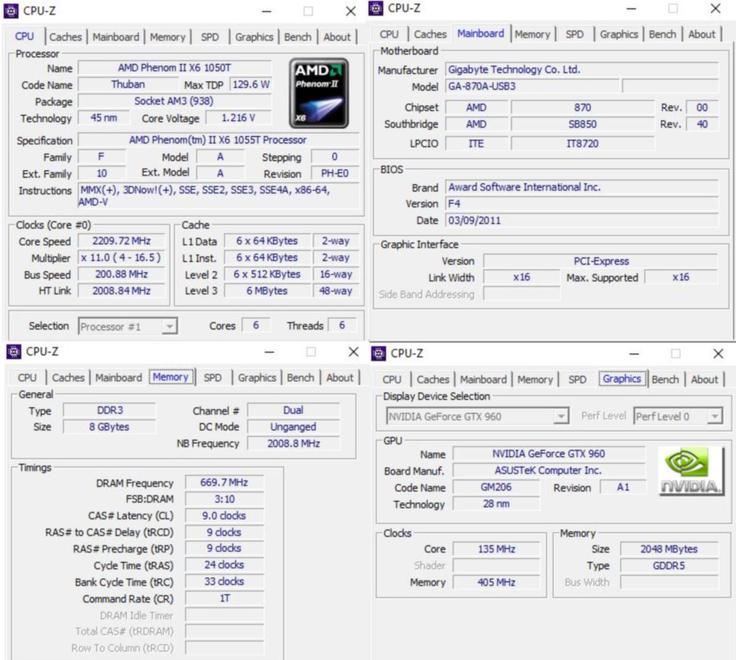Viewport: 736px width, 660px height.
Task: Click the CAS# Latency value 9.0 clocks
Action: (224, 516)
